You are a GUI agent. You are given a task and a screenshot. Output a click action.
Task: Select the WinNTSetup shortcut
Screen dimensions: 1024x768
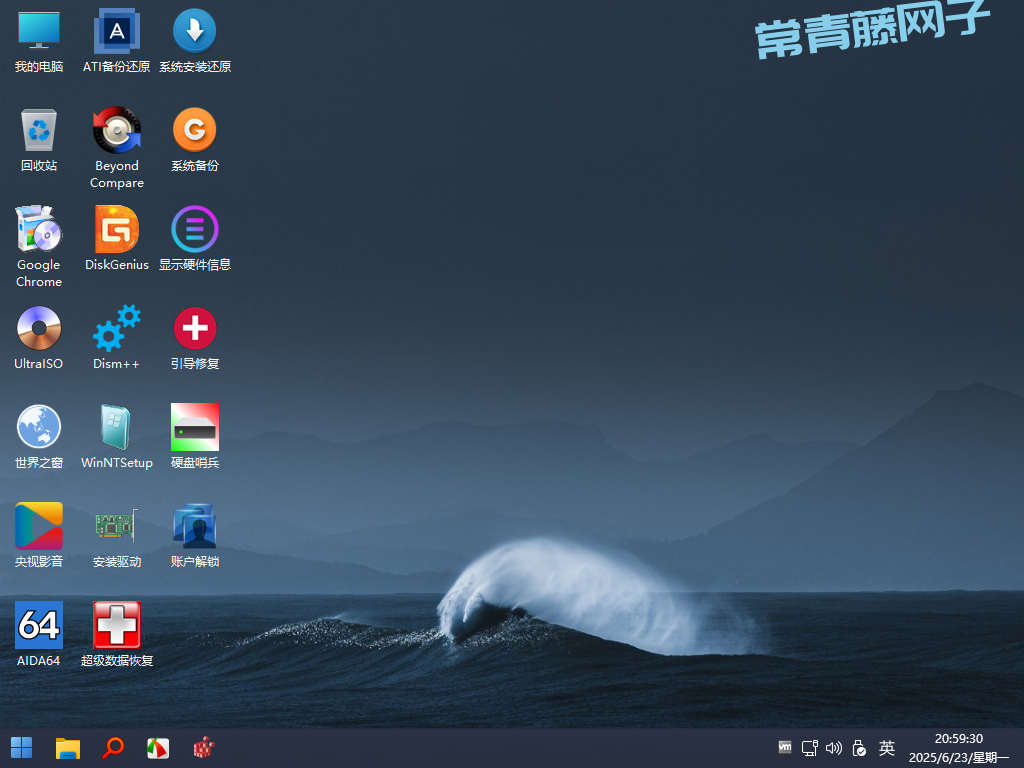click(x=117, y=428)
